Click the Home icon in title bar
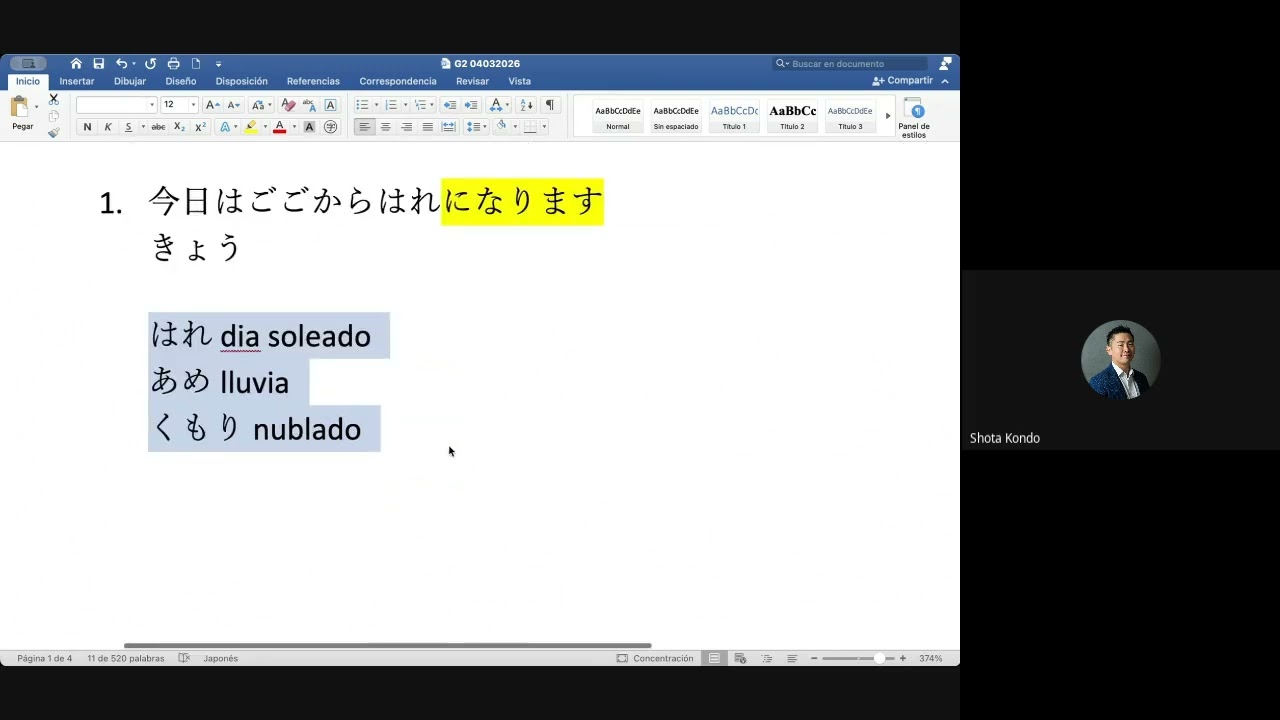The height and width of the screenshot is (720, 1280). point(76,64)
